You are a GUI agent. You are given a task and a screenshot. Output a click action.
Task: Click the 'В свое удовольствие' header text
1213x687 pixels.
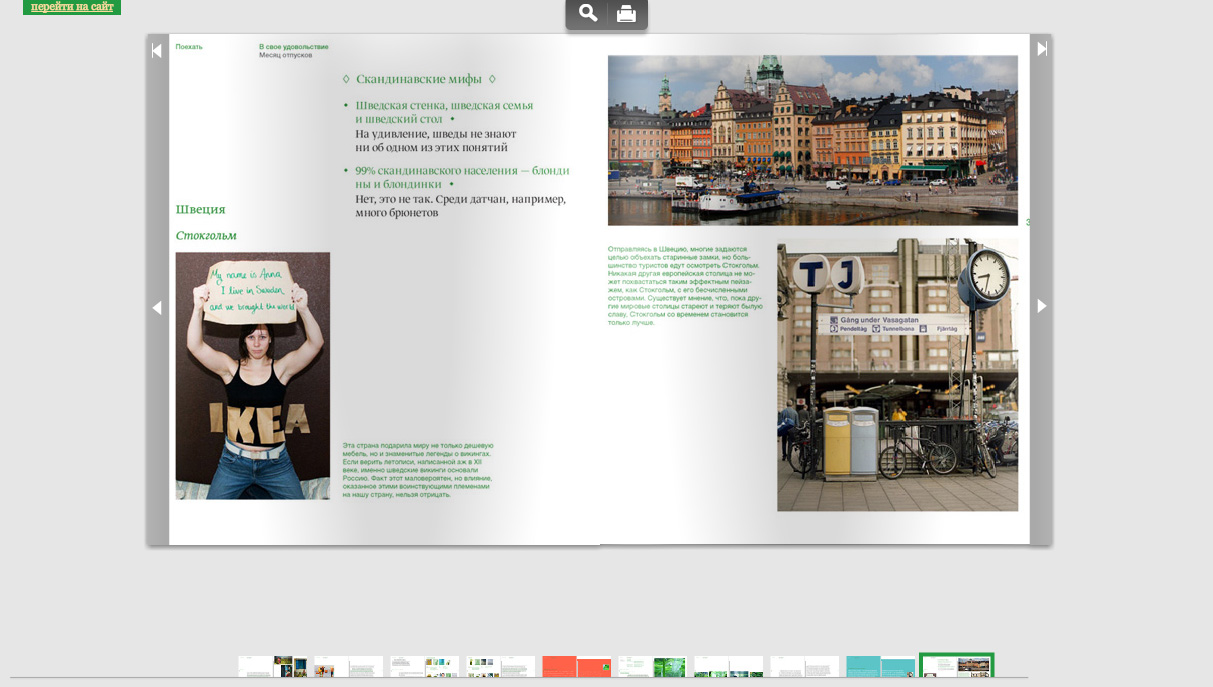click(x=293, y=47)
